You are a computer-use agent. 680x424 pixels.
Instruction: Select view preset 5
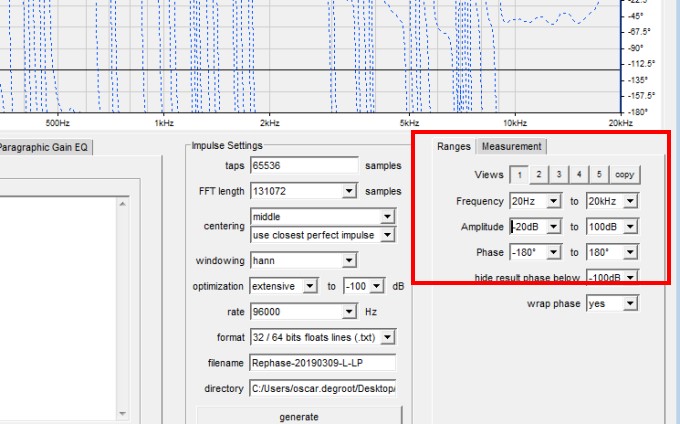click(x=599, y=174)
